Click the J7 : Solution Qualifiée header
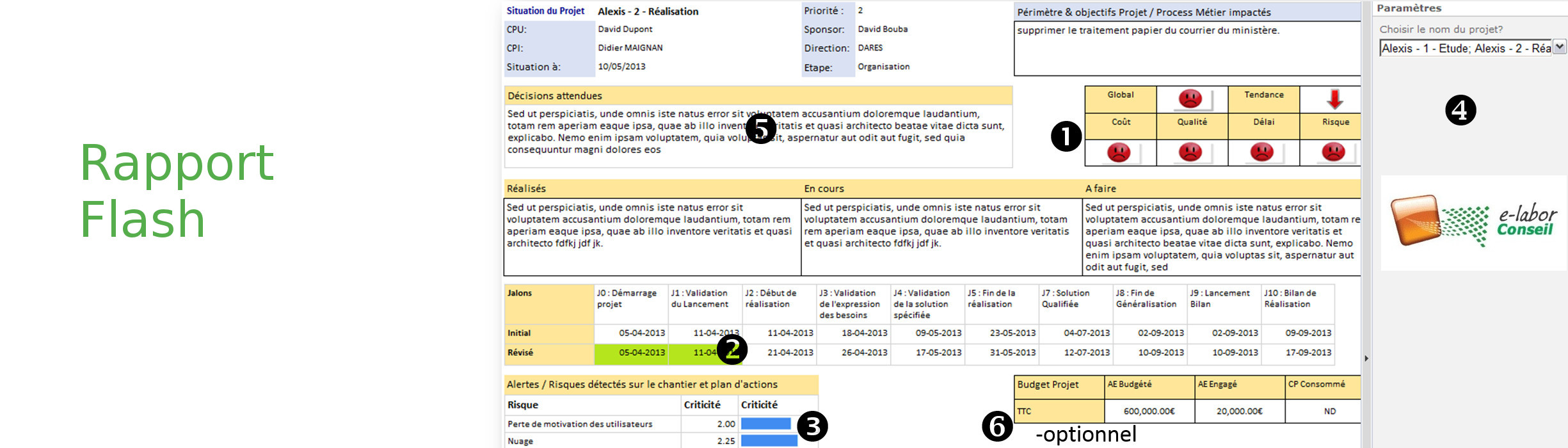The image size is (1568, 448). tap(1075, 304)
